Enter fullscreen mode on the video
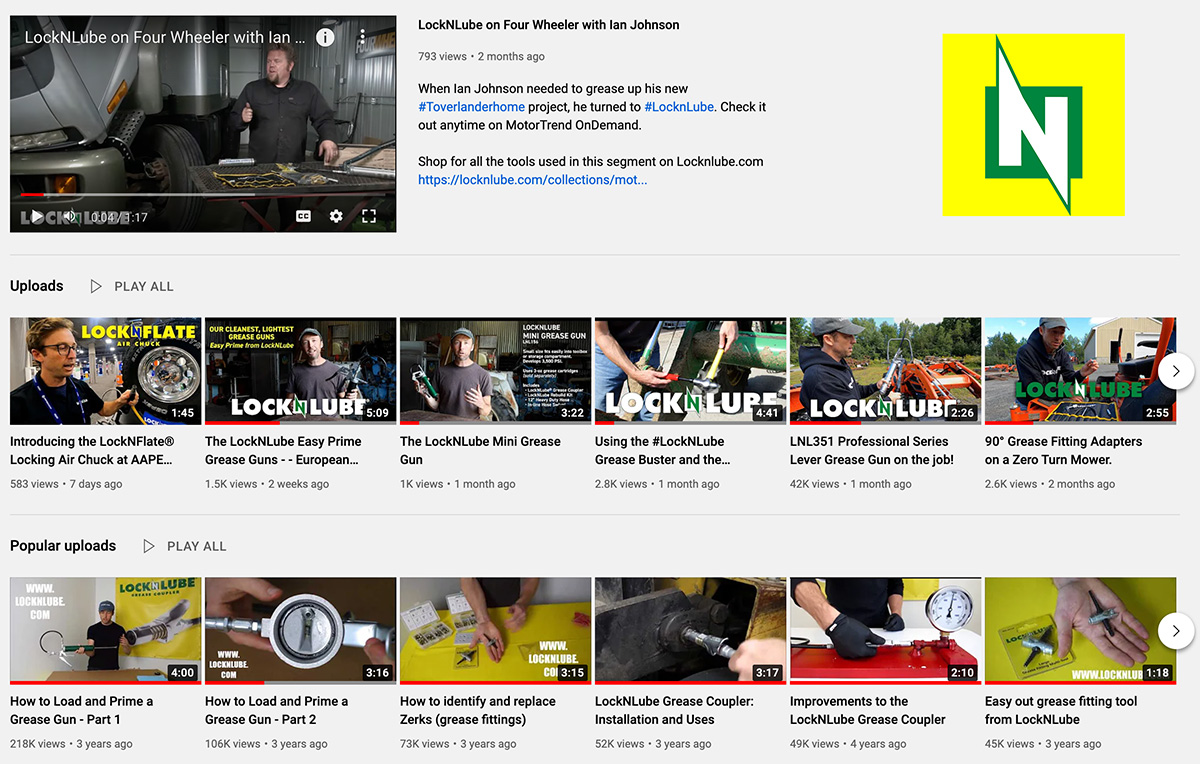This screenshot has height=764, width=1200. point(369,216)
